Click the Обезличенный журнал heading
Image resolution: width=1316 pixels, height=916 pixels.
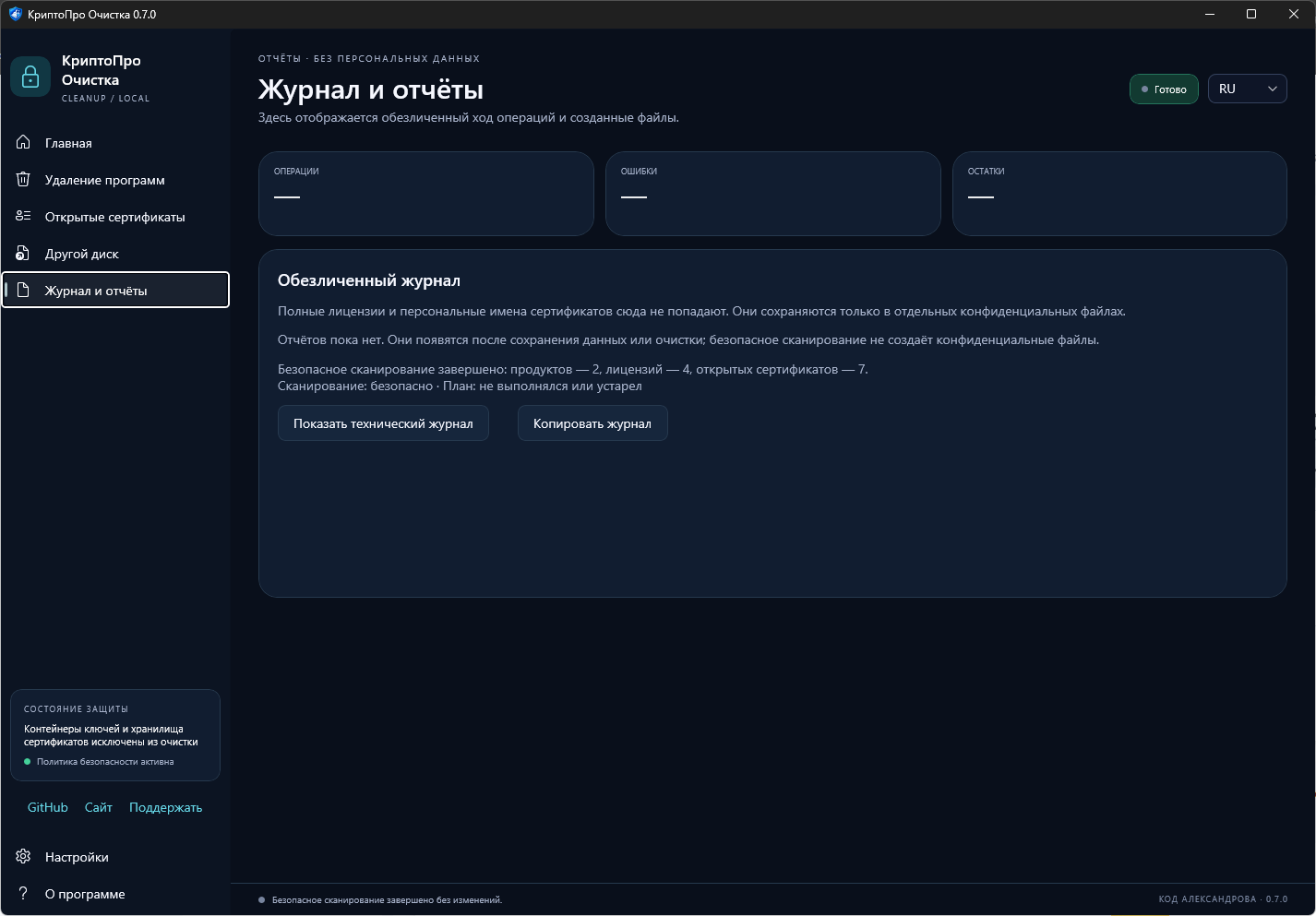coord(368,280)
